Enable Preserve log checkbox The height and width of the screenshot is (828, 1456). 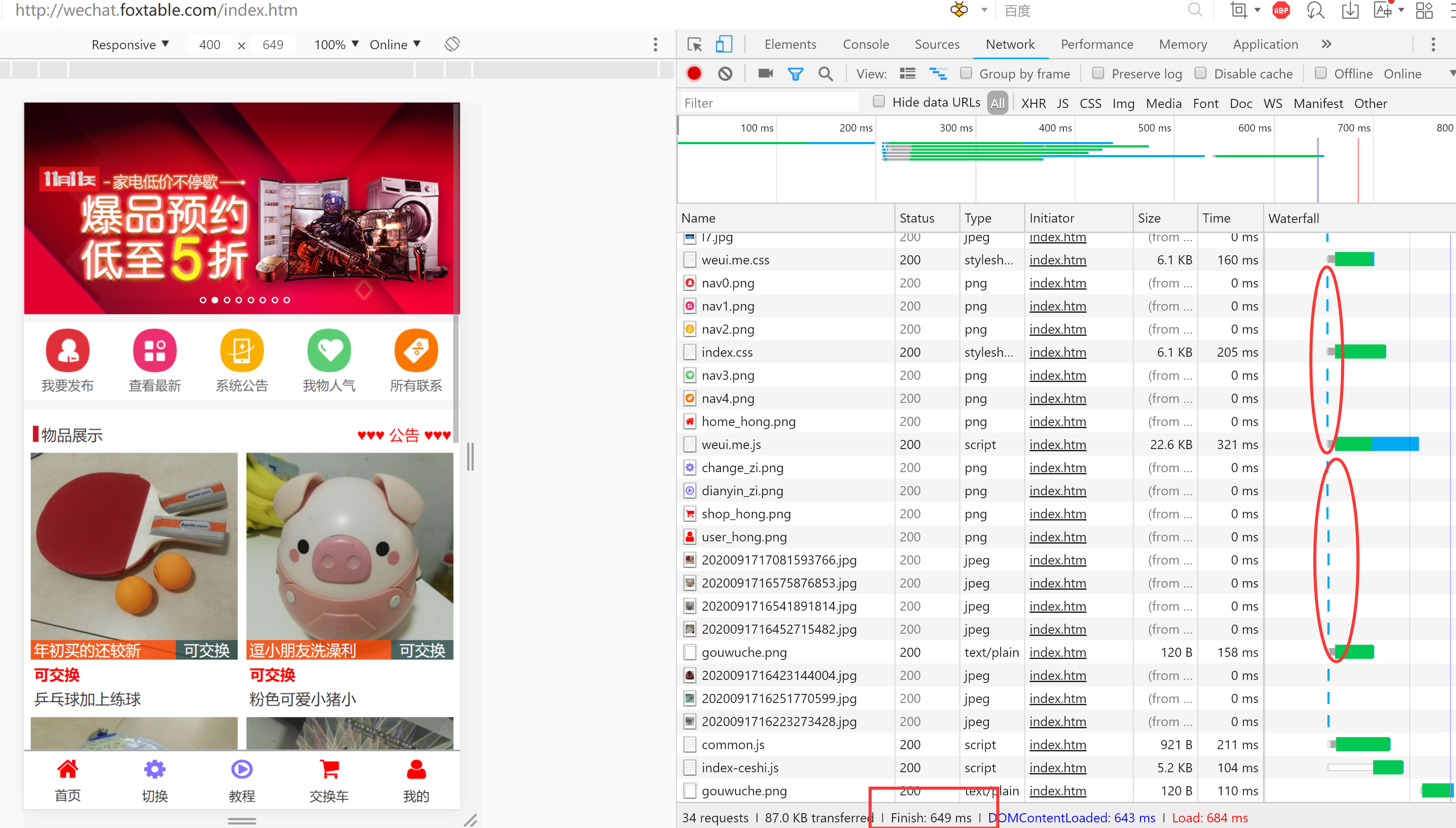(1098, 73)
